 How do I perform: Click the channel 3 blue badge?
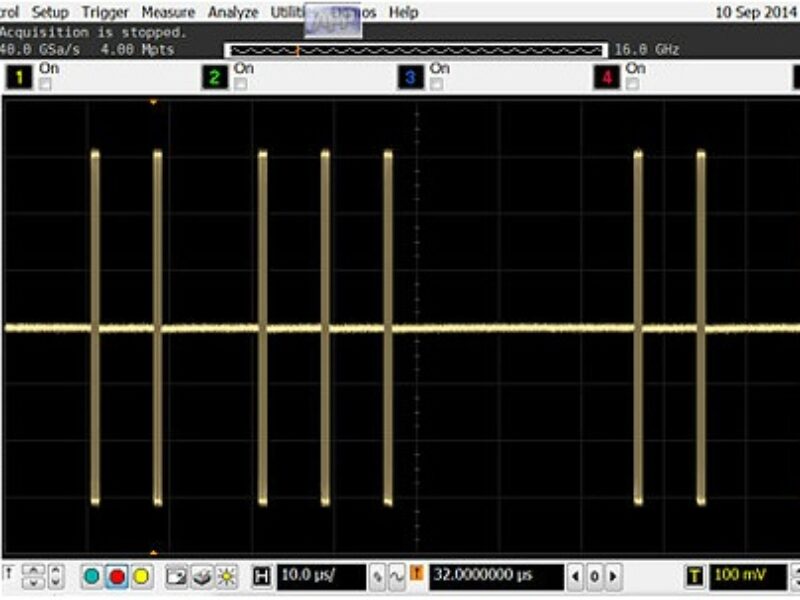coord(409,77)
